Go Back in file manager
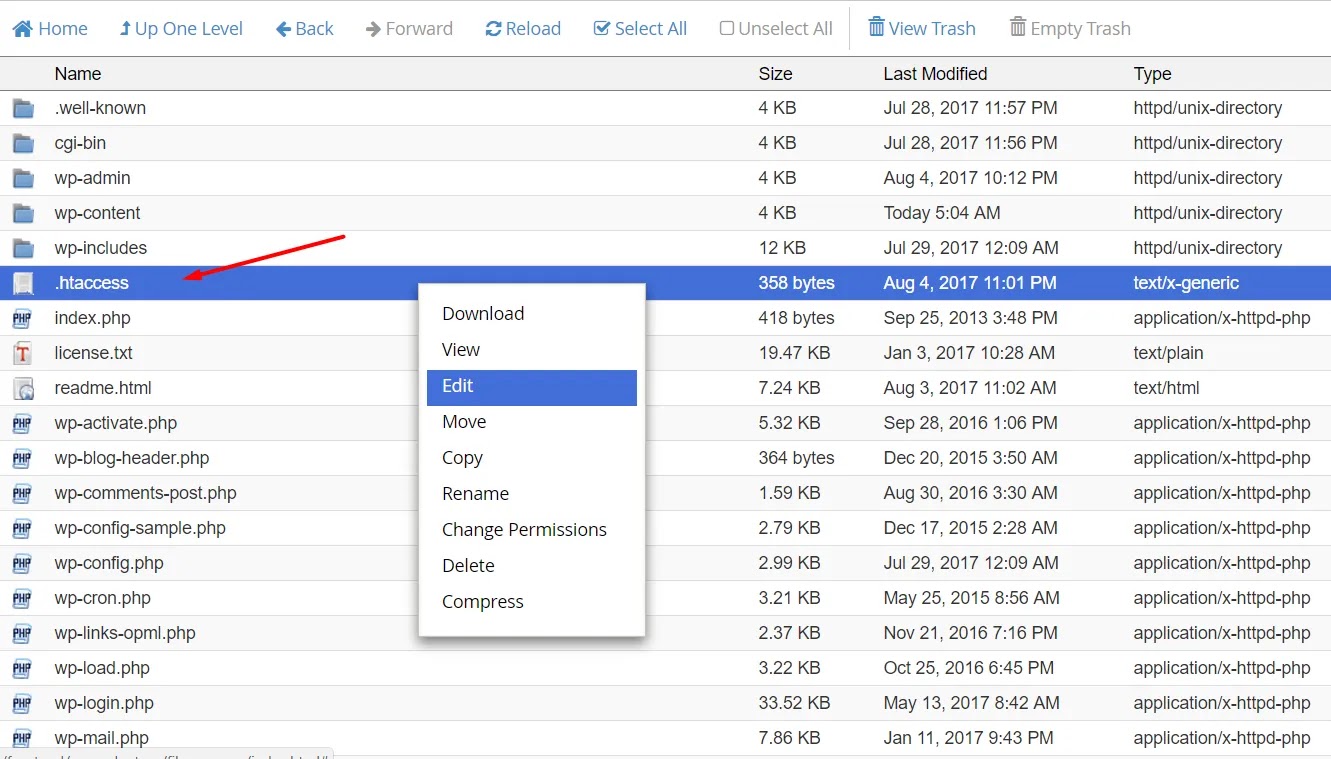Screen dimensions: 1331x759 (305, 28)
